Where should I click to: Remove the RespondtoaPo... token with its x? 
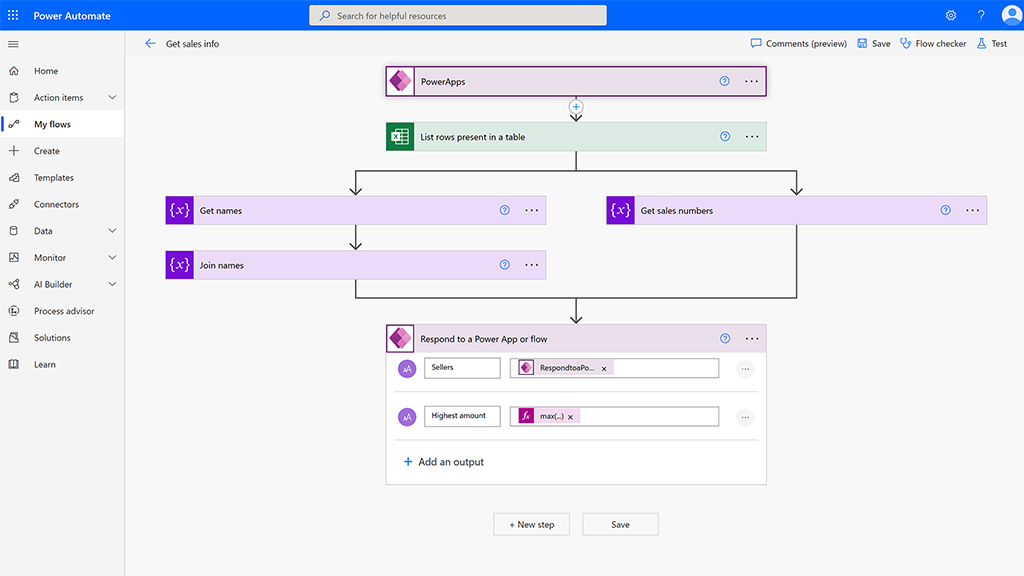(x=604, y=369)
